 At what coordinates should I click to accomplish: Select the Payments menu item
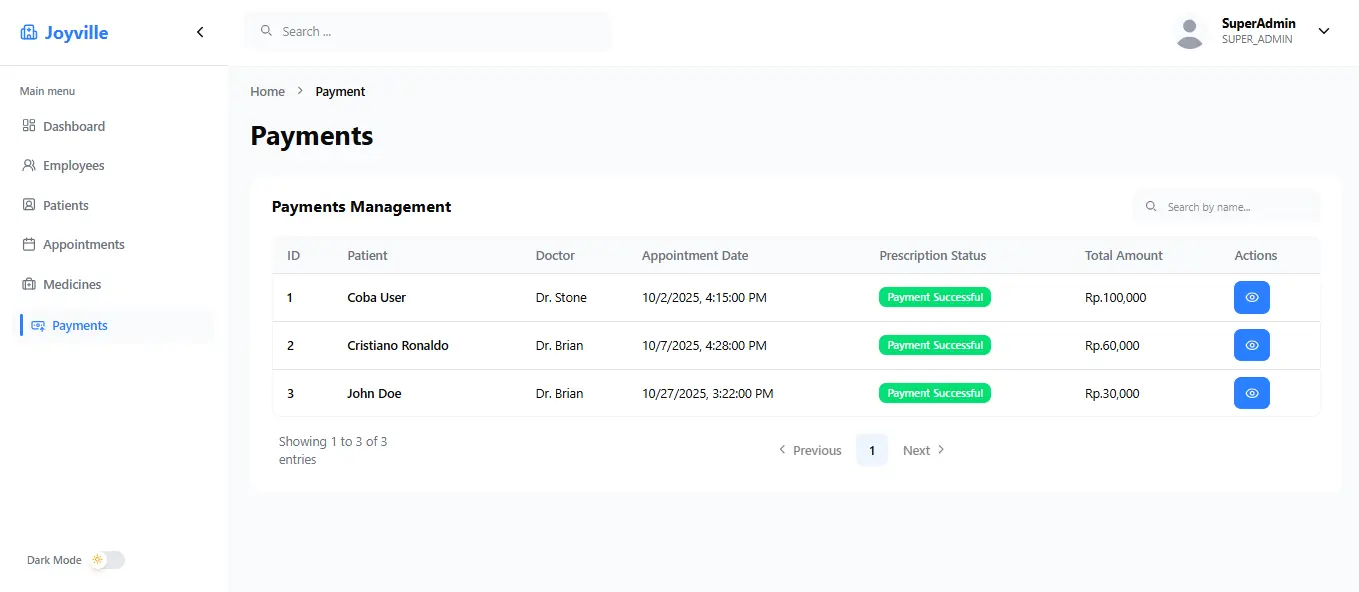[79, 325]
